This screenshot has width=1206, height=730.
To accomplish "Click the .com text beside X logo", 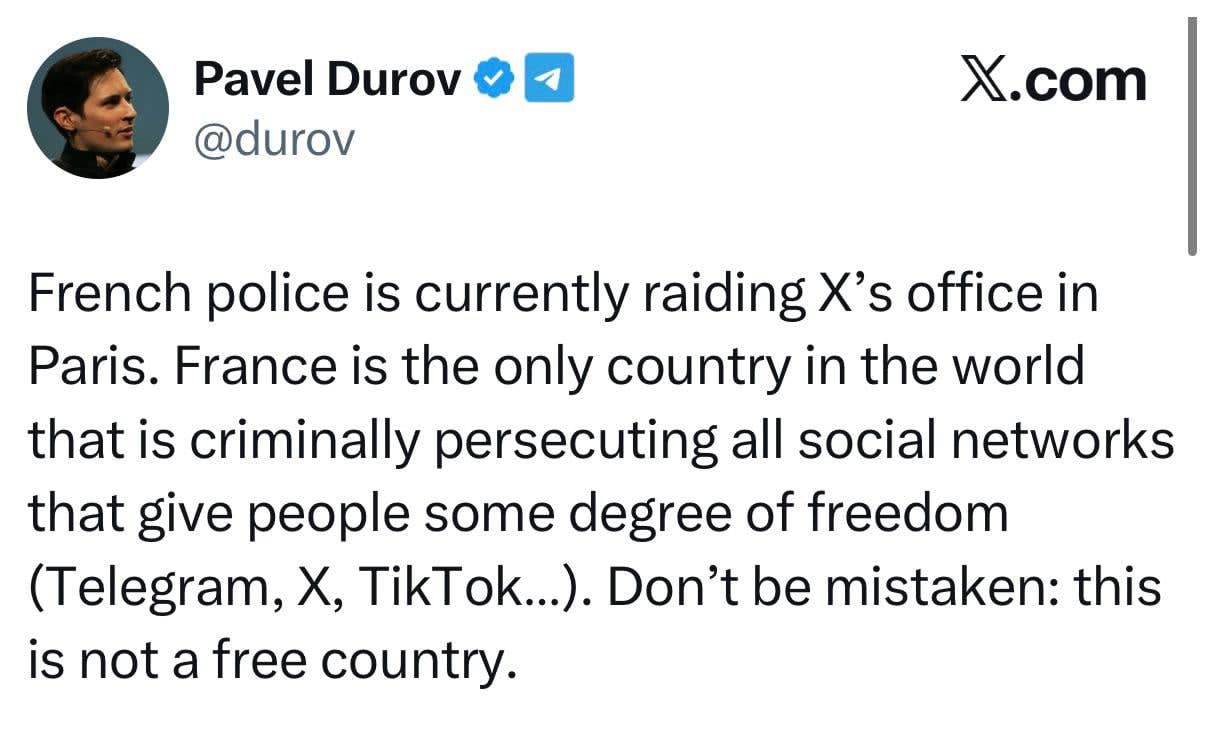I will click(1077, 81).
